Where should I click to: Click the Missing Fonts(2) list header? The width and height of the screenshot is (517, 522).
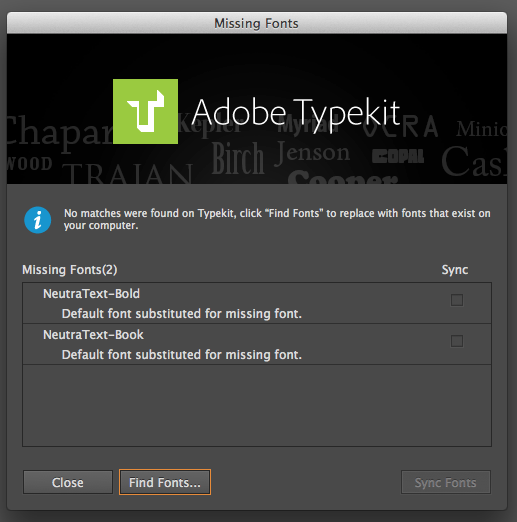click(70, 269)
